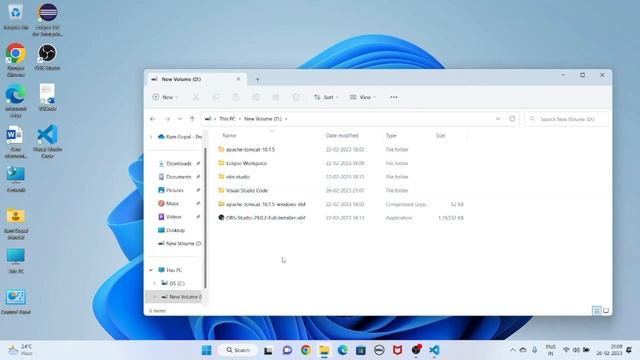Open OBS Studio desktop shortcut
Image resolution: width=640 pixels, height=360 pixels.
(x=47, y=58)
